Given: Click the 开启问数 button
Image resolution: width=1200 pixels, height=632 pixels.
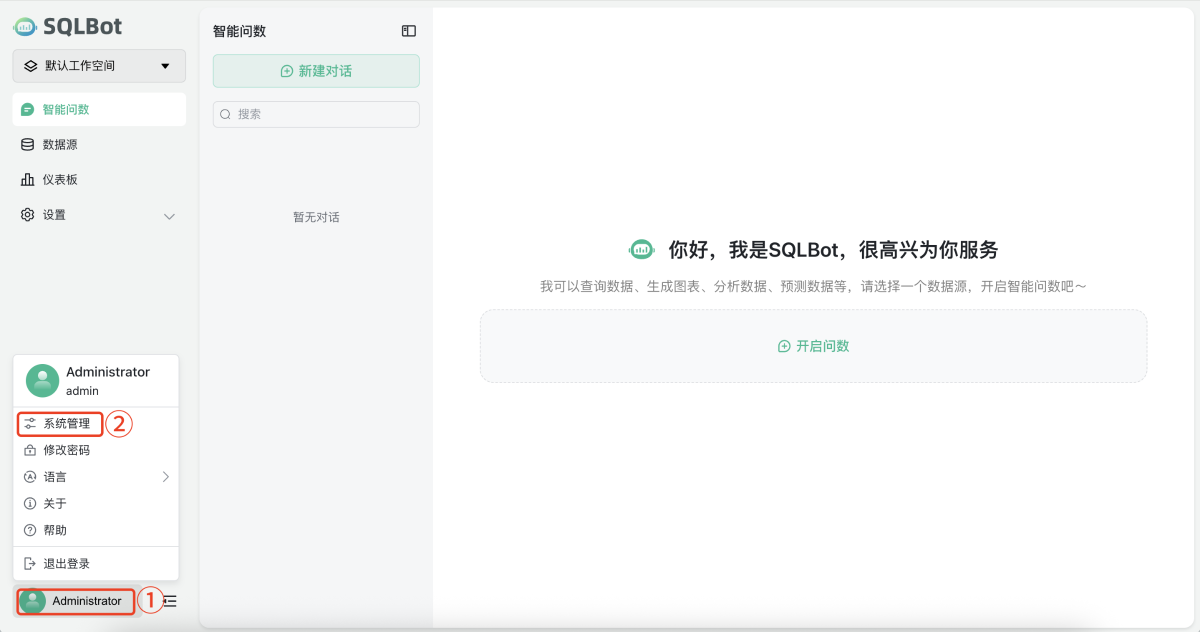Looking at the screenshot, I should (813, 347).
